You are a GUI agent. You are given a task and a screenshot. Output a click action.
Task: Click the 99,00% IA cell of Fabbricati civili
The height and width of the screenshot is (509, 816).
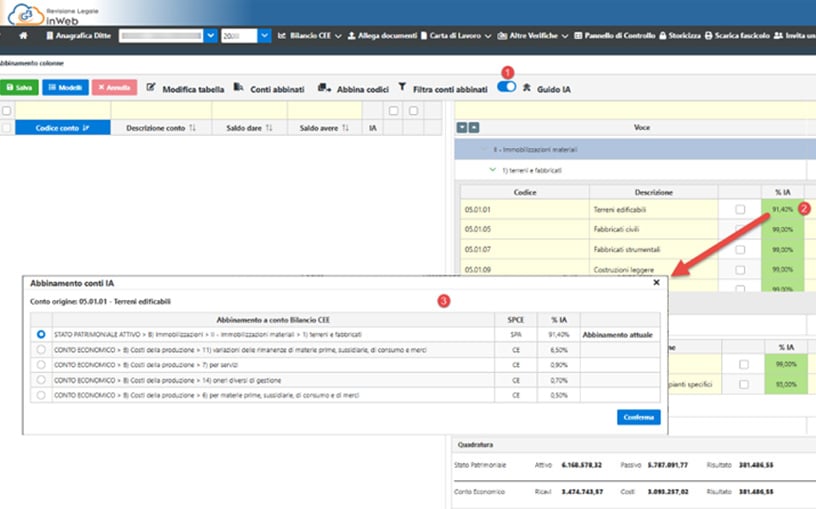(782, 229)
